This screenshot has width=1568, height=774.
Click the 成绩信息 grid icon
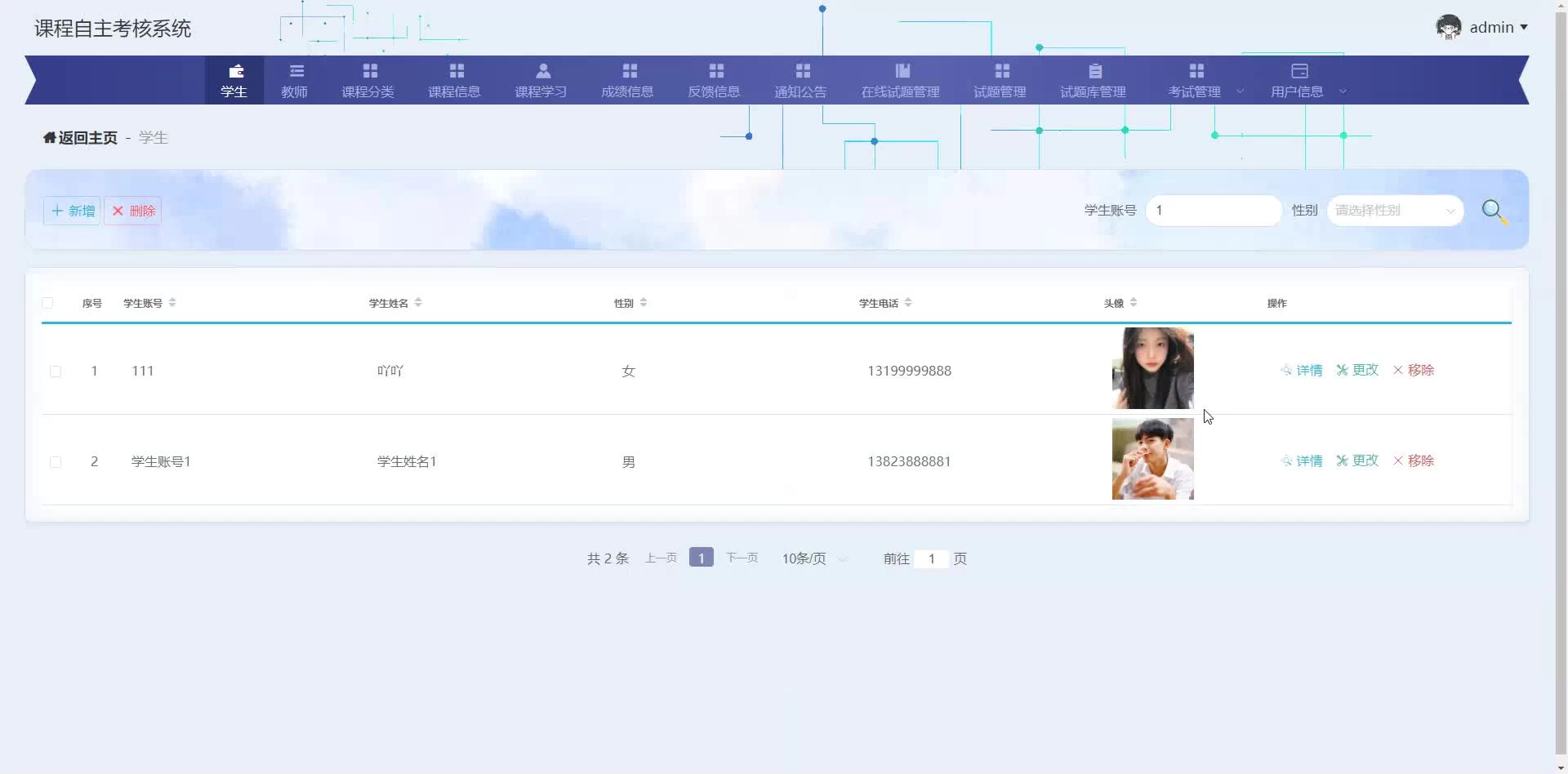630,71
